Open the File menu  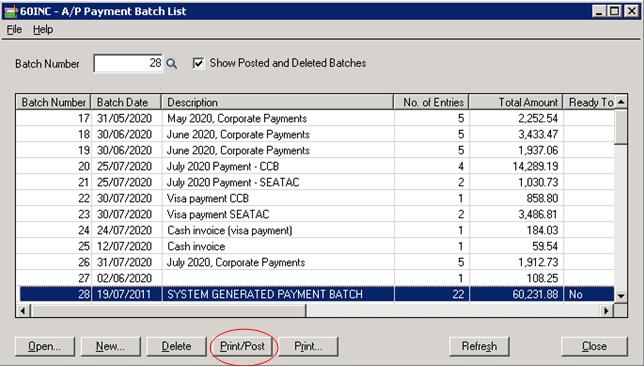14,30
